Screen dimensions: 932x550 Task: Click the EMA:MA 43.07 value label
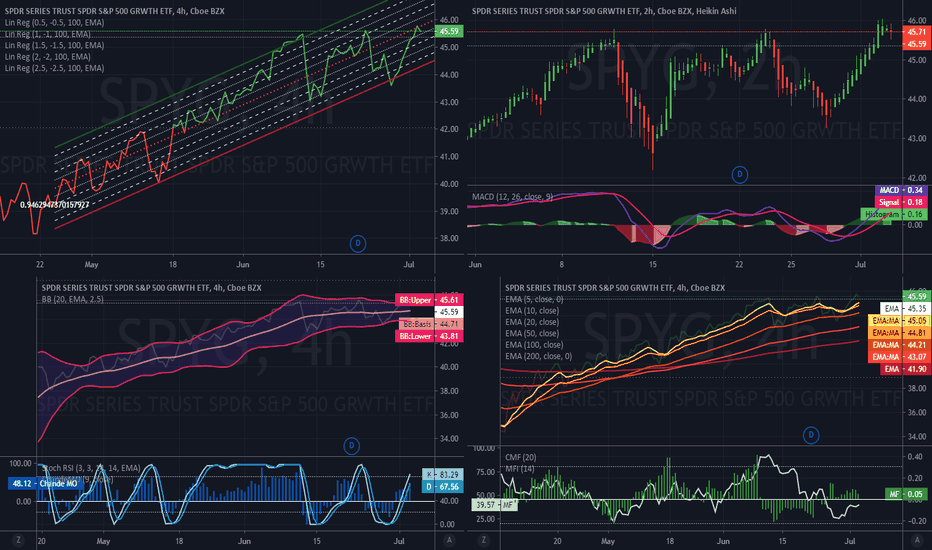coord(900,357)
